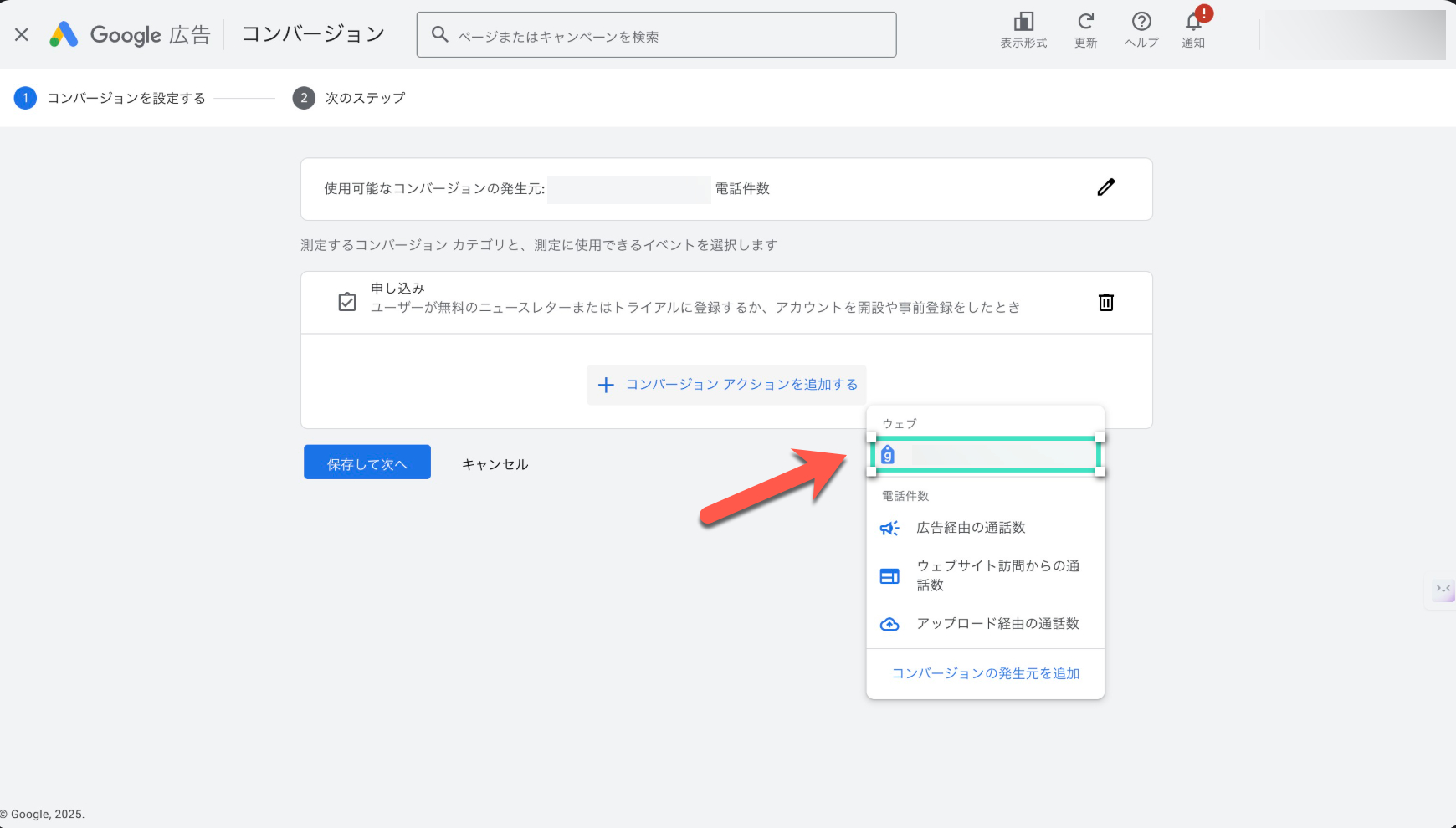Click the page or campaign search field

coord(657,35)
